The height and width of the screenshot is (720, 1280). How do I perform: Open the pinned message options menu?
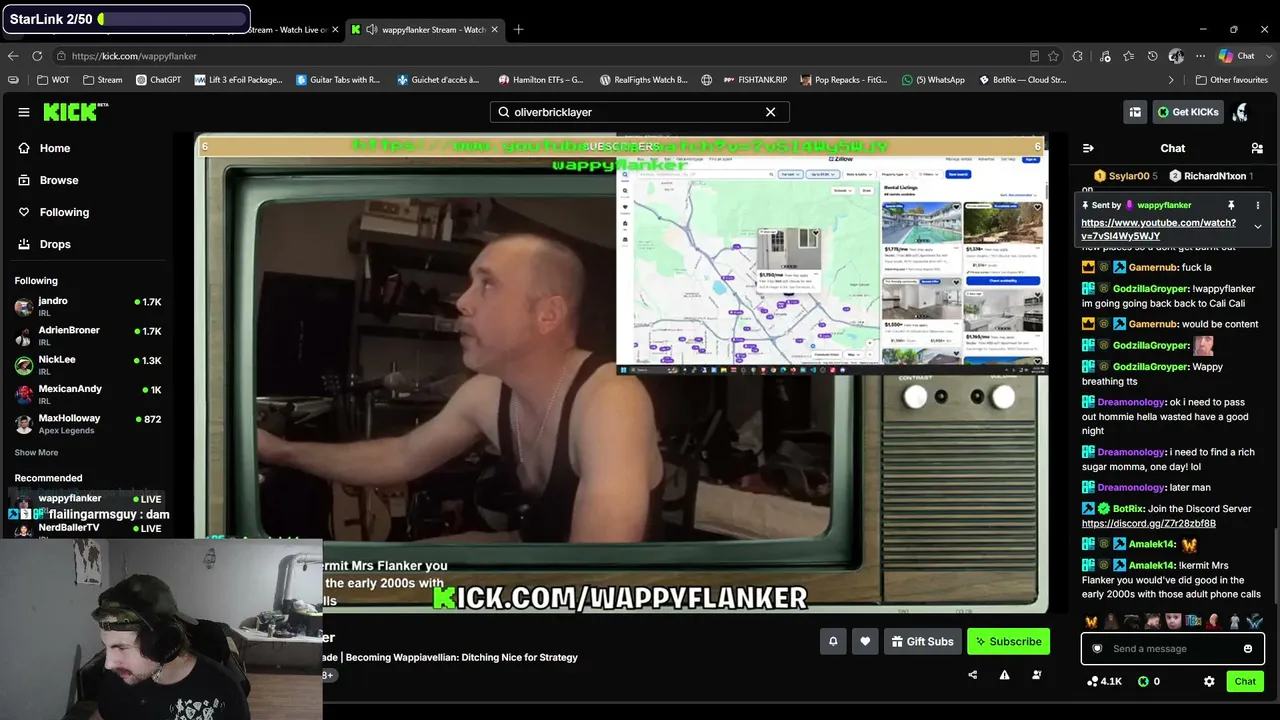pyautogui.click(x=1257, y=205)
